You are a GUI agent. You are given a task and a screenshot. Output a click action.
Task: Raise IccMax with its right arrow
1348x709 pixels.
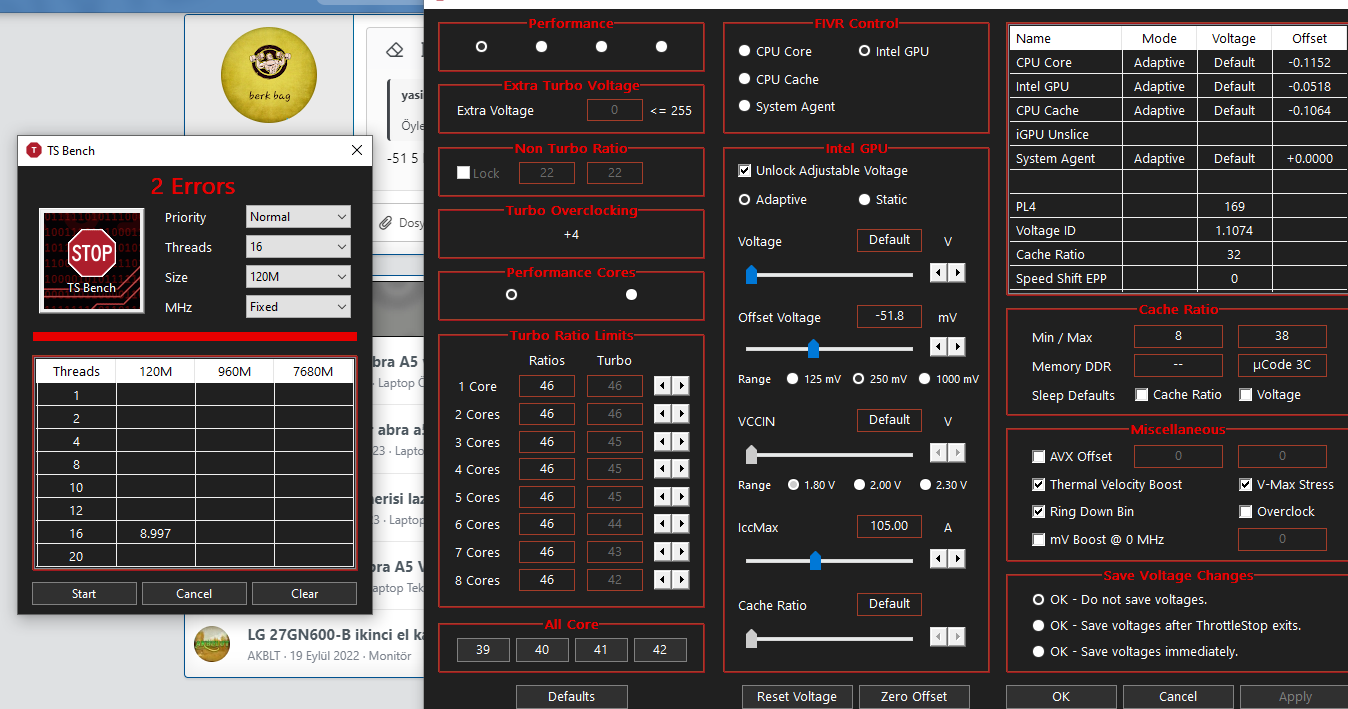coord(957,557)
